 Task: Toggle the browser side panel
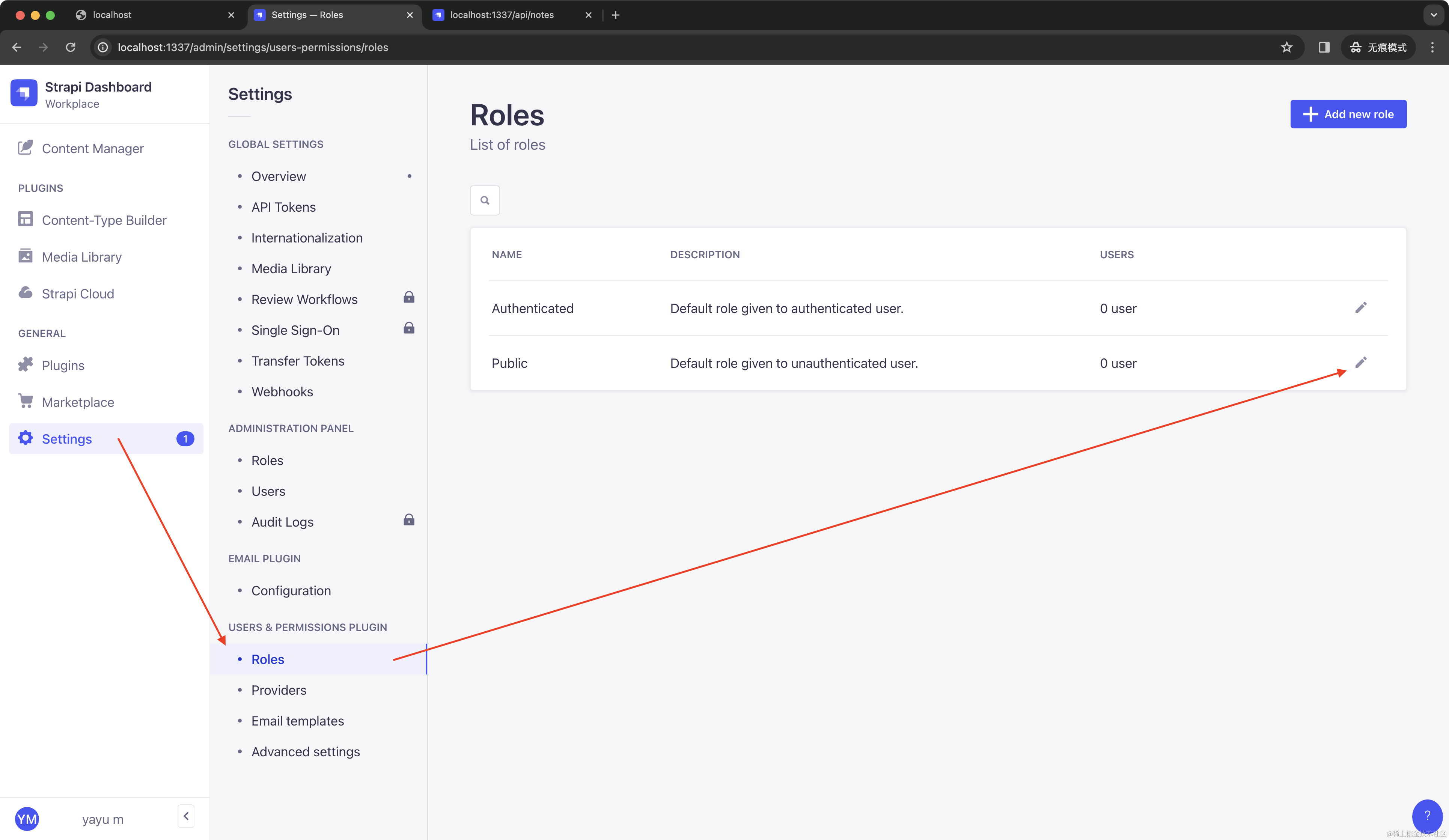point(1324,47)
